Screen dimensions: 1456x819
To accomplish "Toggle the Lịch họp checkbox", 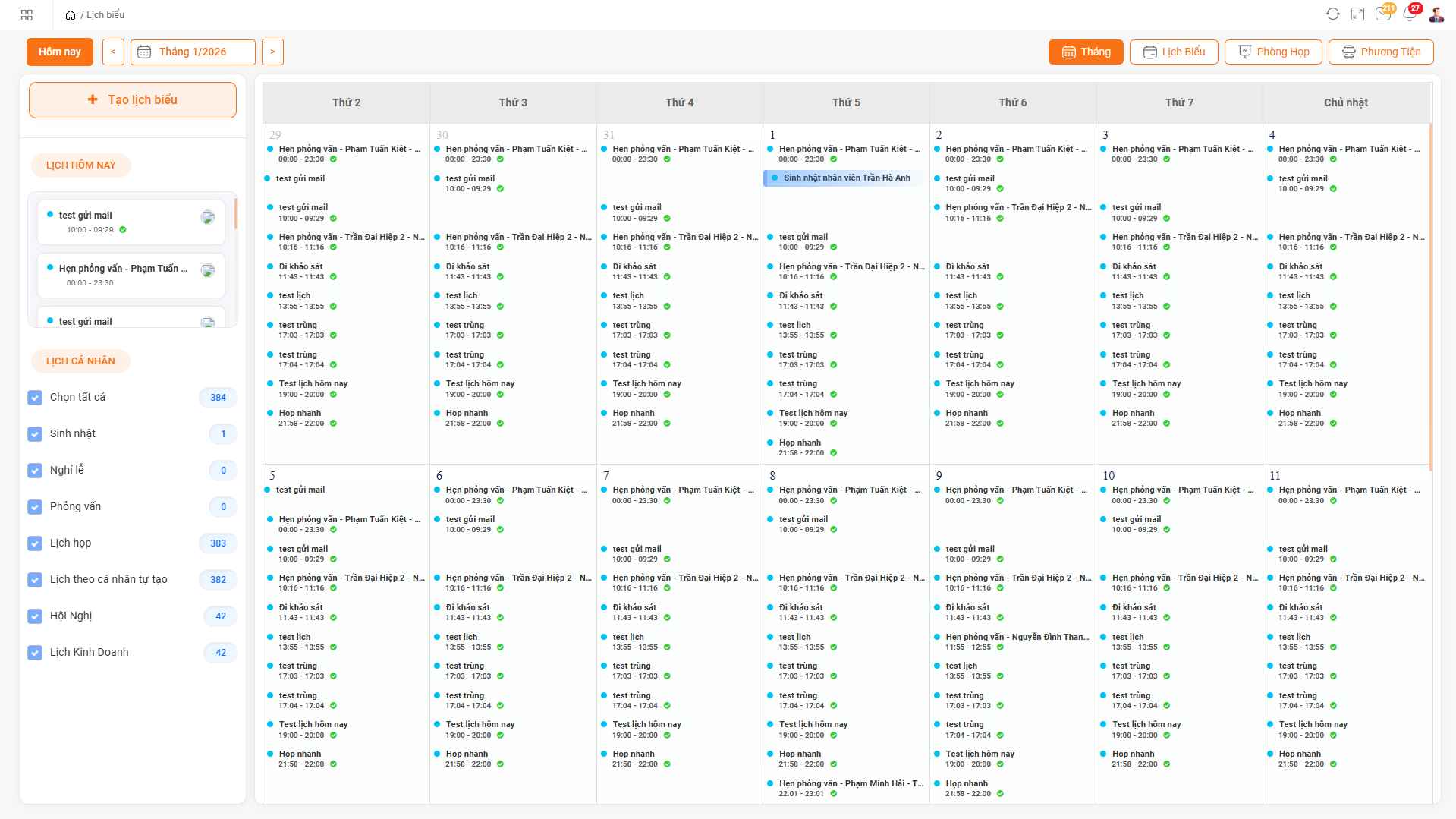I will (35, 543).
